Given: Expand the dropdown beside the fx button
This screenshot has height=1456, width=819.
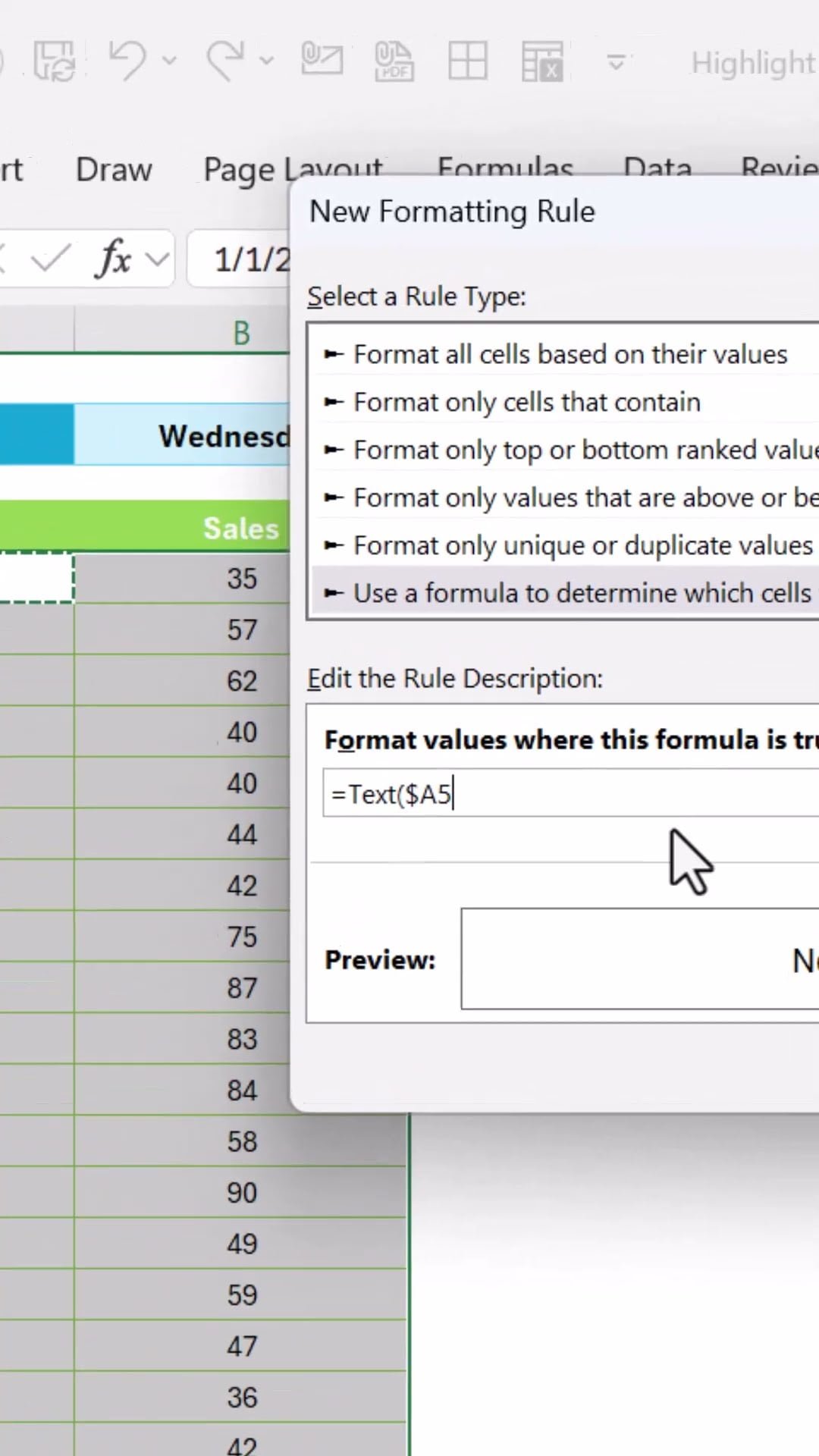Looking at the screenshot, I should 158,259.
